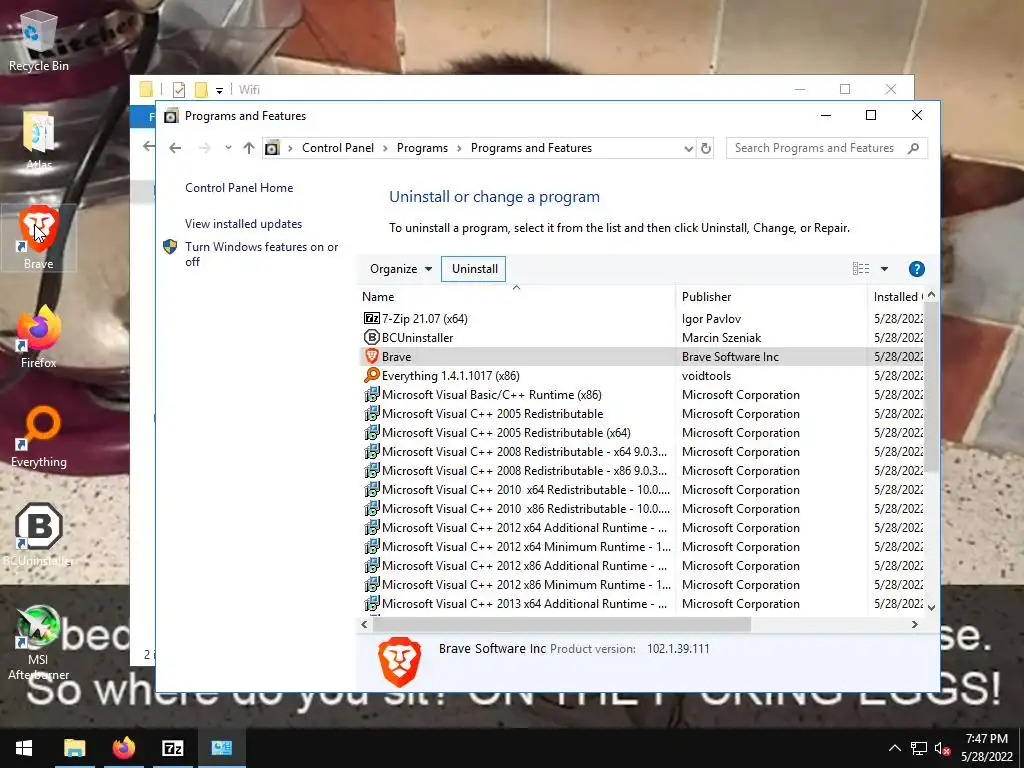Select Visual C++ 2012 x86 Additional Runtime
Screen dimensions: 1024x768
[x=640, y=566]
